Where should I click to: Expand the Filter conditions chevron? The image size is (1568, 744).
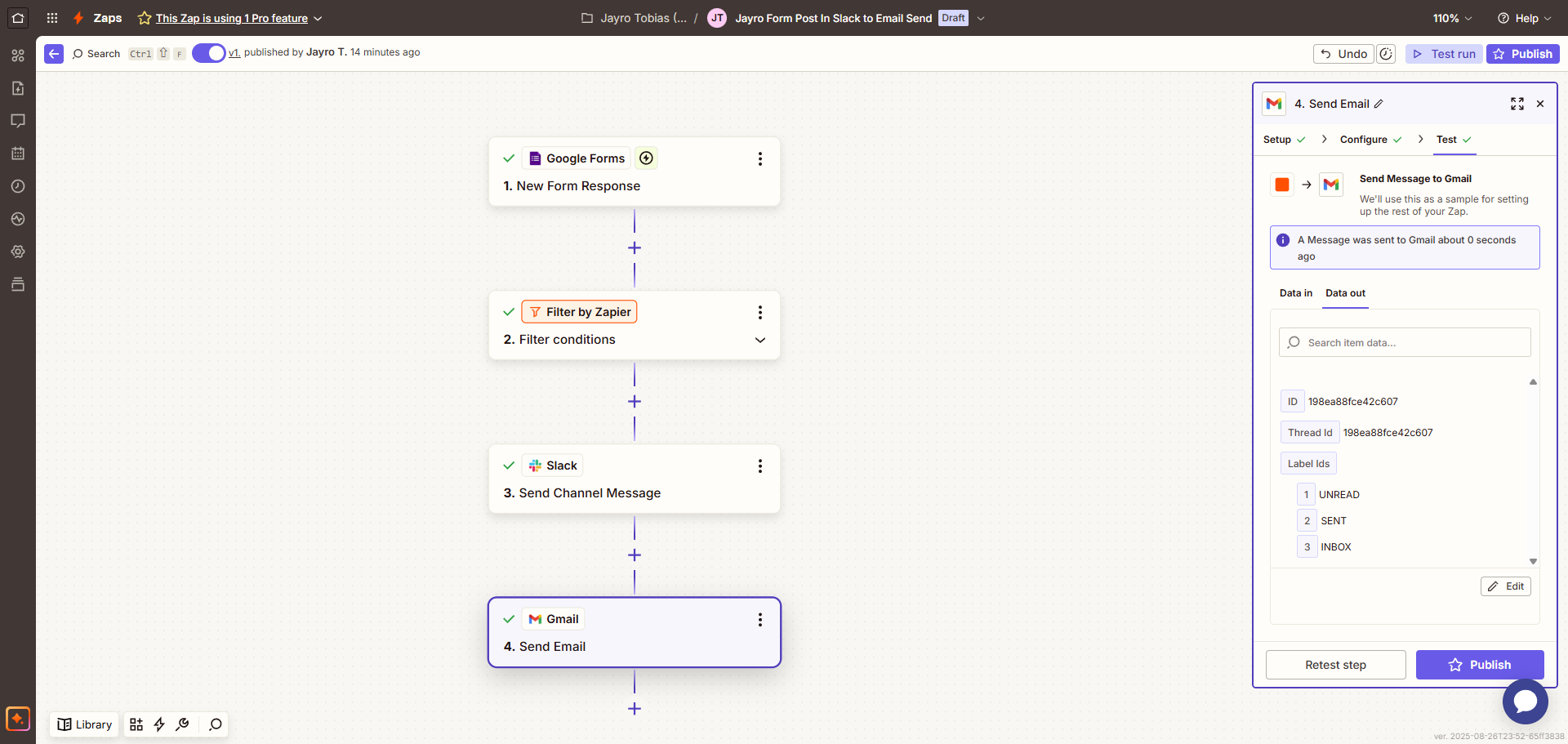[760, 340]
